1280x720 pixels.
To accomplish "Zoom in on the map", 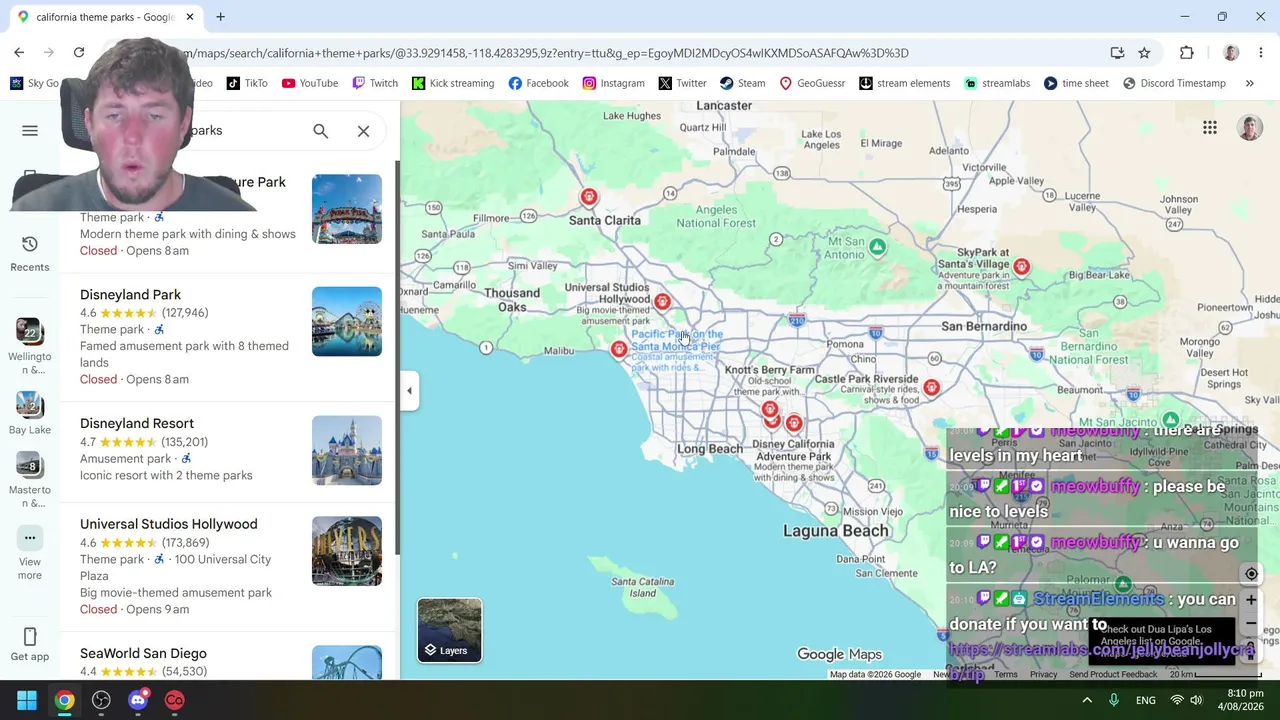I will (x=1251, y=600).
